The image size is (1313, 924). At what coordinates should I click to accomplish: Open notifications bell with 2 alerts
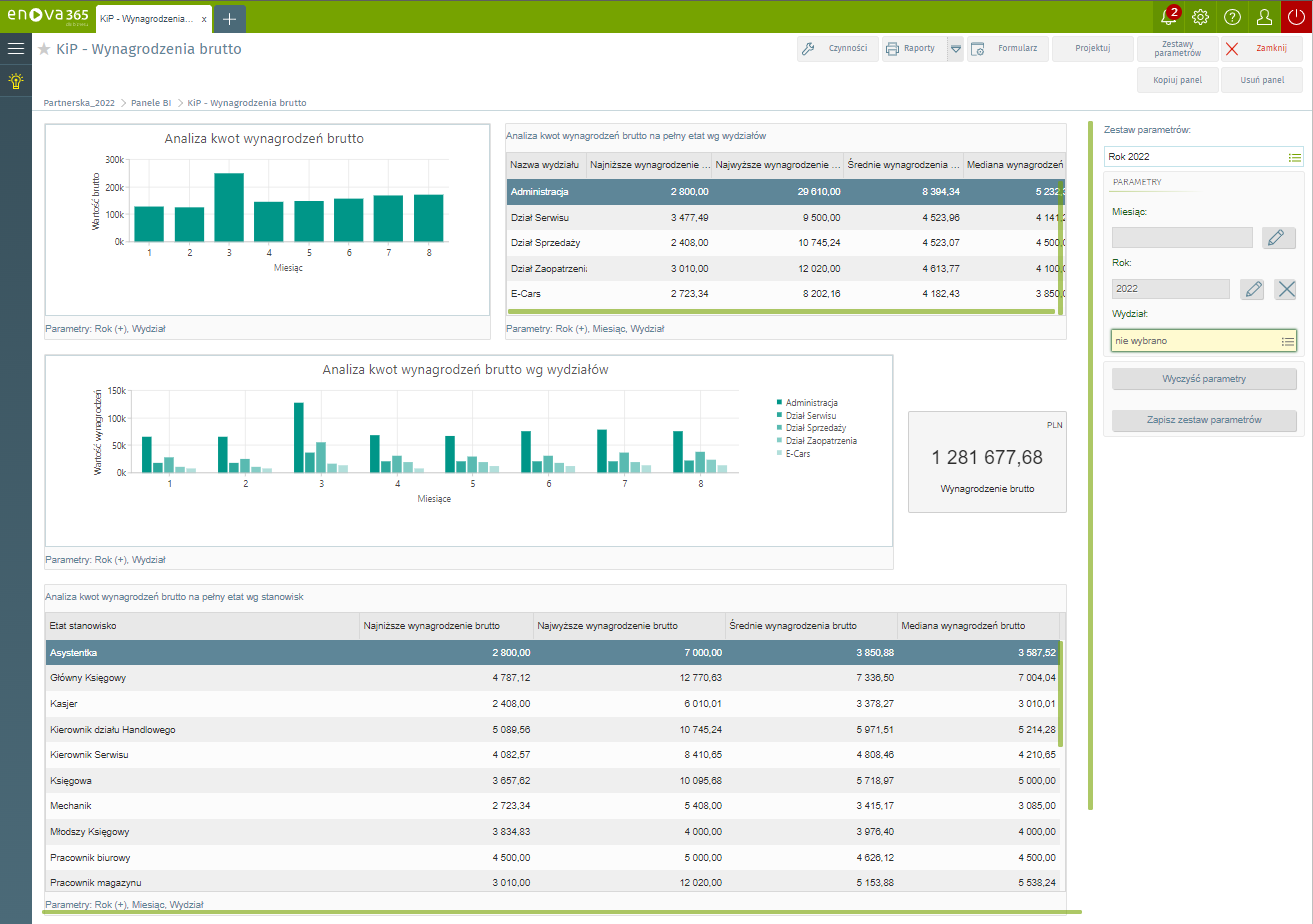point(1167,17)
